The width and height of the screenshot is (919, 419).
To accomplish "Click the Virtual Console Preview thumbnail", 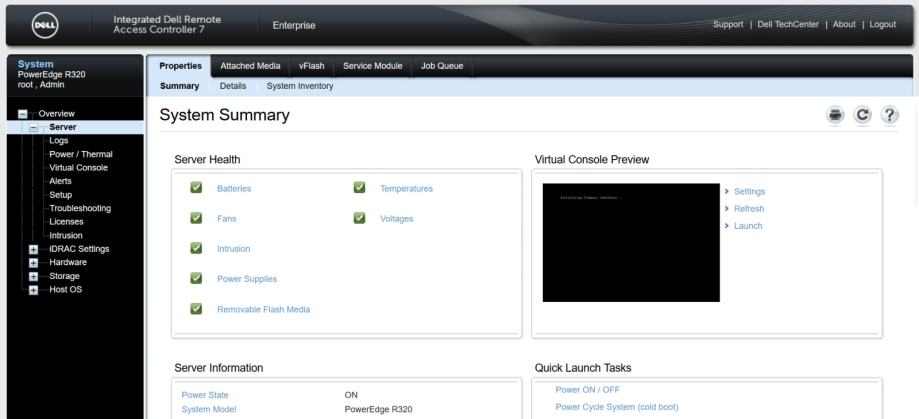I will (x=630, y=242).
